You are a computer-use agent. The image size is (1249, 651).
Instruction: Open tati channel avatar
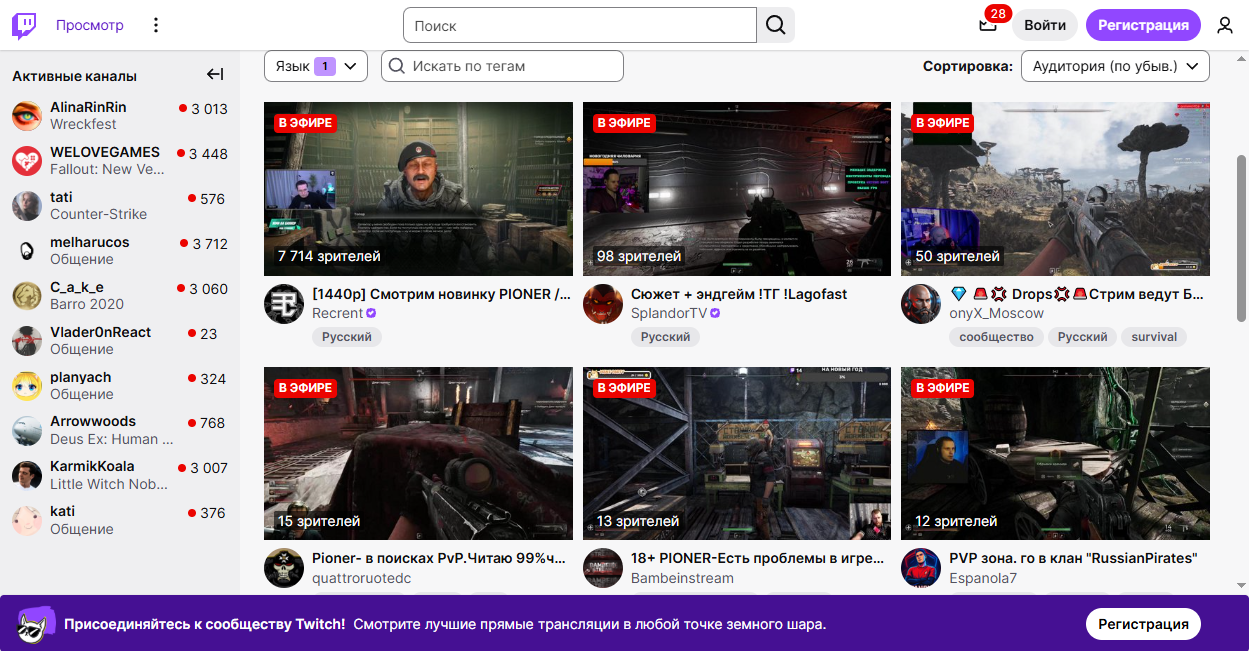click(27, 206)
